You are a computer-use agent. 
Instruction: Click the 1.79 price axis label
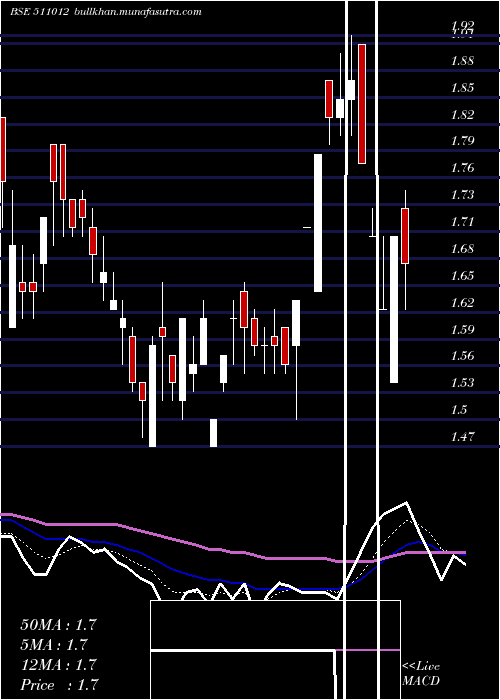click(462, 142)
